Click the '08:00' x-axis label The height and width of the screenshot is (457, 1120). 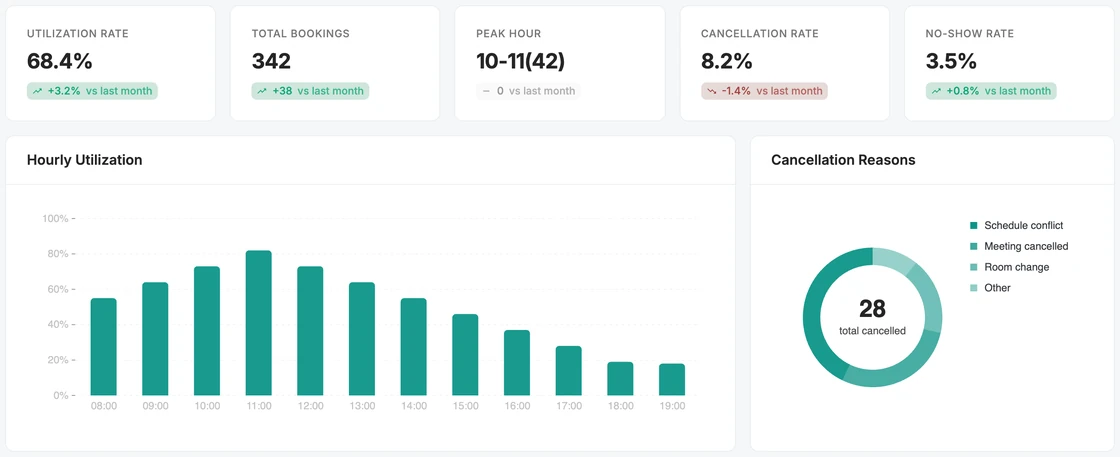[104, 406]
